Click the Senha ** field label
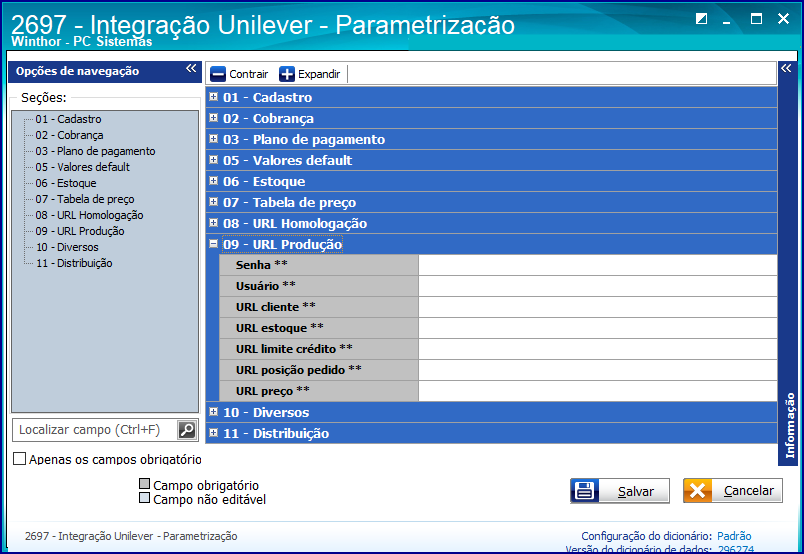The width and height of the screenshot is (804, 554). 262,265
